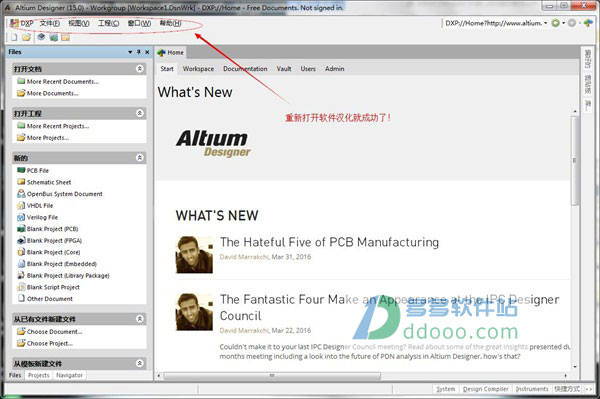Viewport: 600px width, 399px height.
Task: Click the Blank Project (Library Package) icon
Action: pyautogui.click(x=21, y=275)
